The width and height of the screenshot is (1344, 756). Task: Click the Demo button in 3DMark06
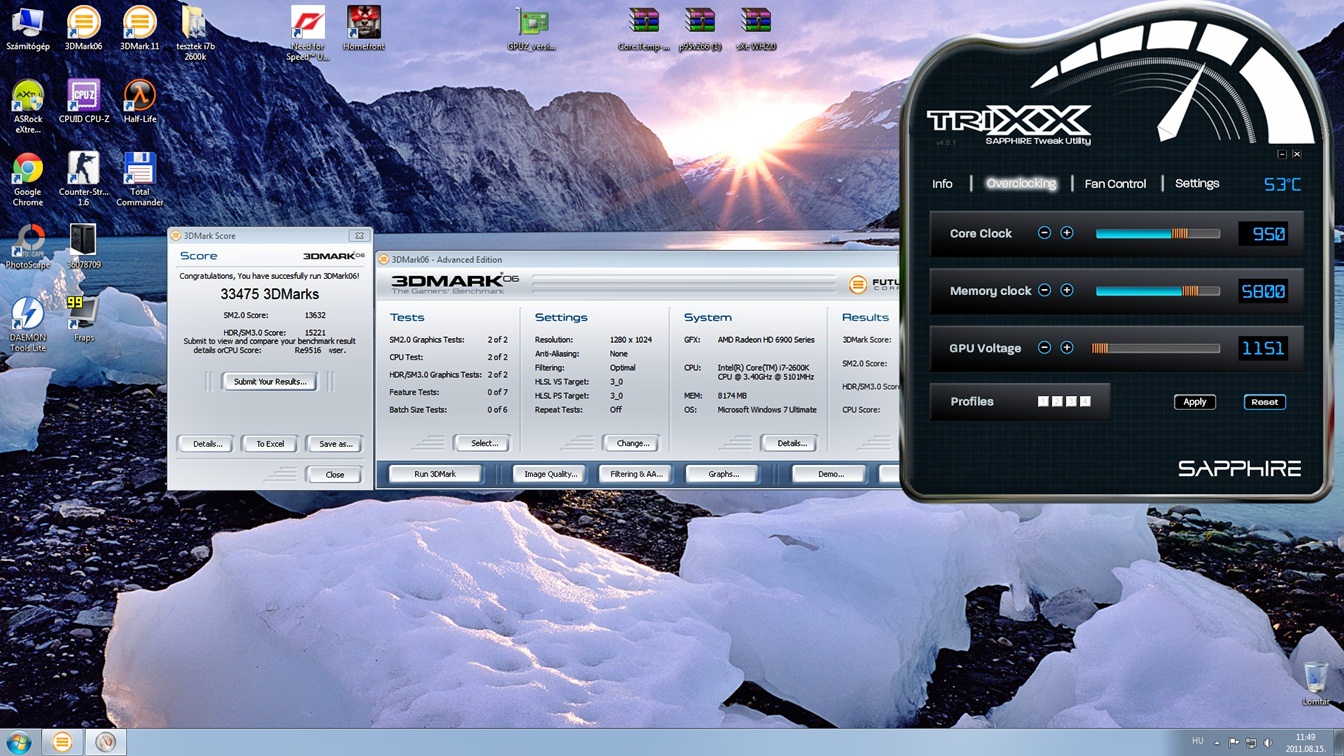(x=830, y=474)
